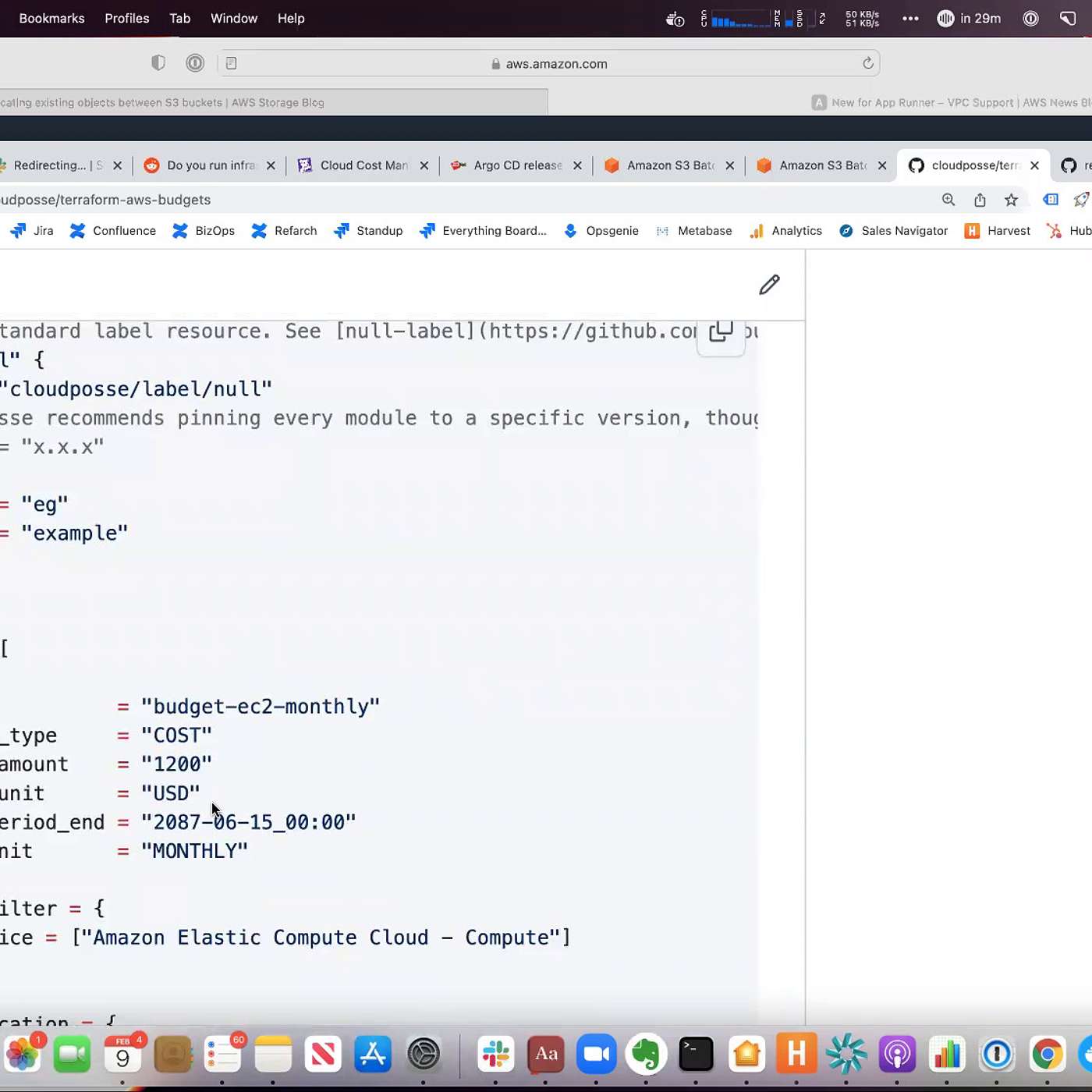Screen dimensions: 1092x1092
Task: Click the bookmark star icon
Action: click(1011, 200)
